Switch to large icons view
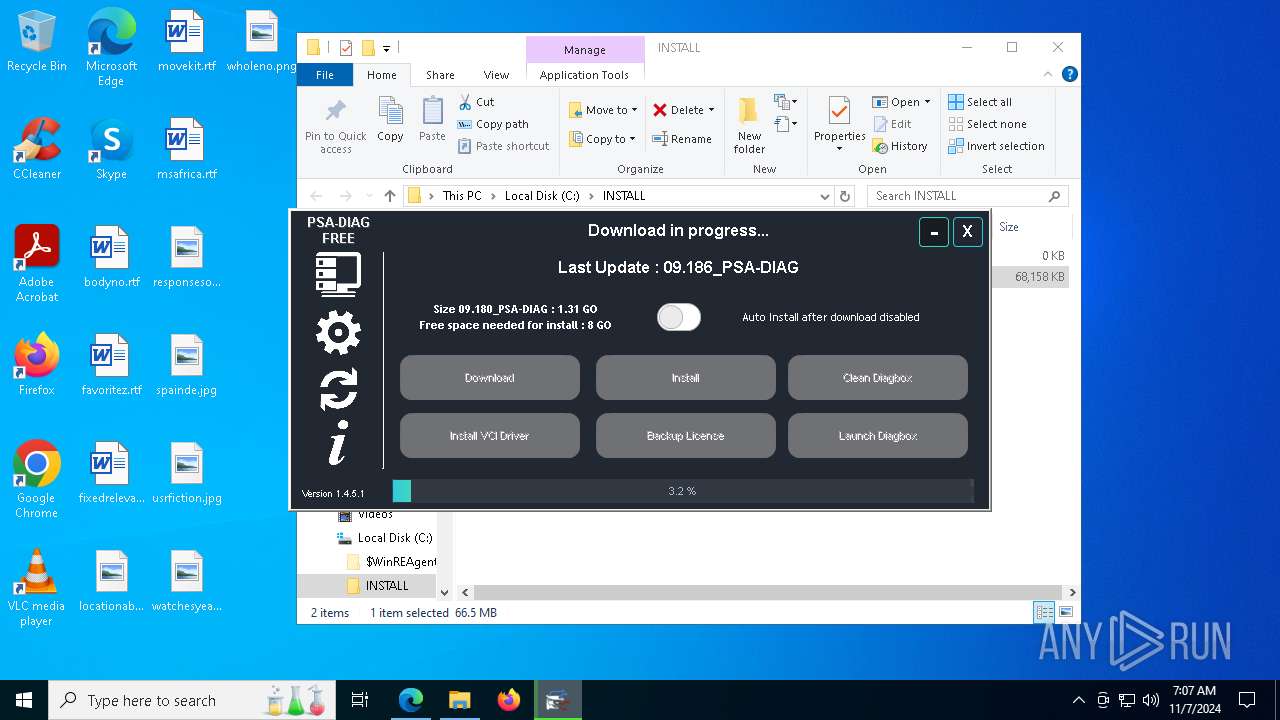 click(1066, 612)
